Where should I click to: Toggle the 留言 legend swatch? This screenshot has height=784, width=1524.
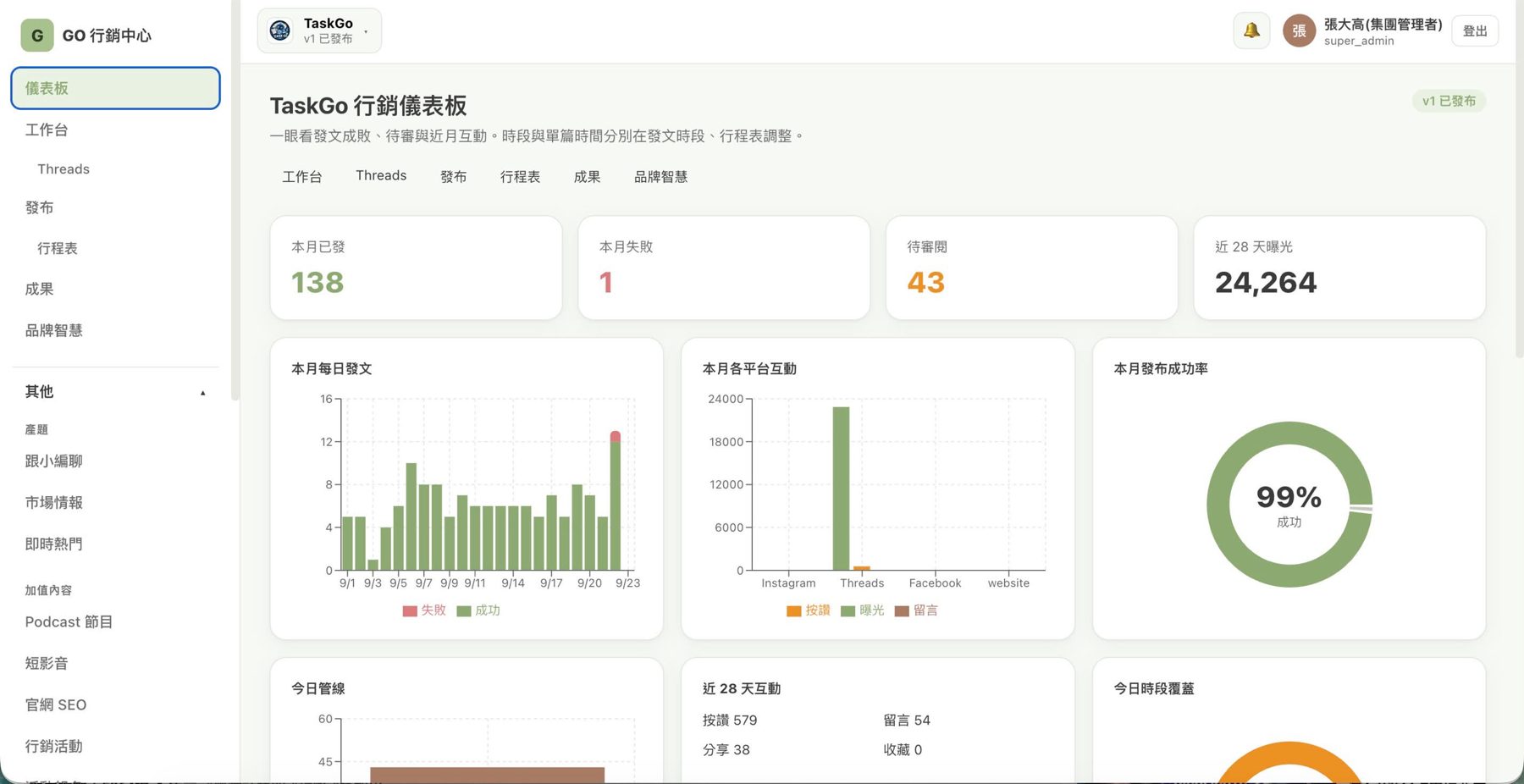[x=902, y=611]
